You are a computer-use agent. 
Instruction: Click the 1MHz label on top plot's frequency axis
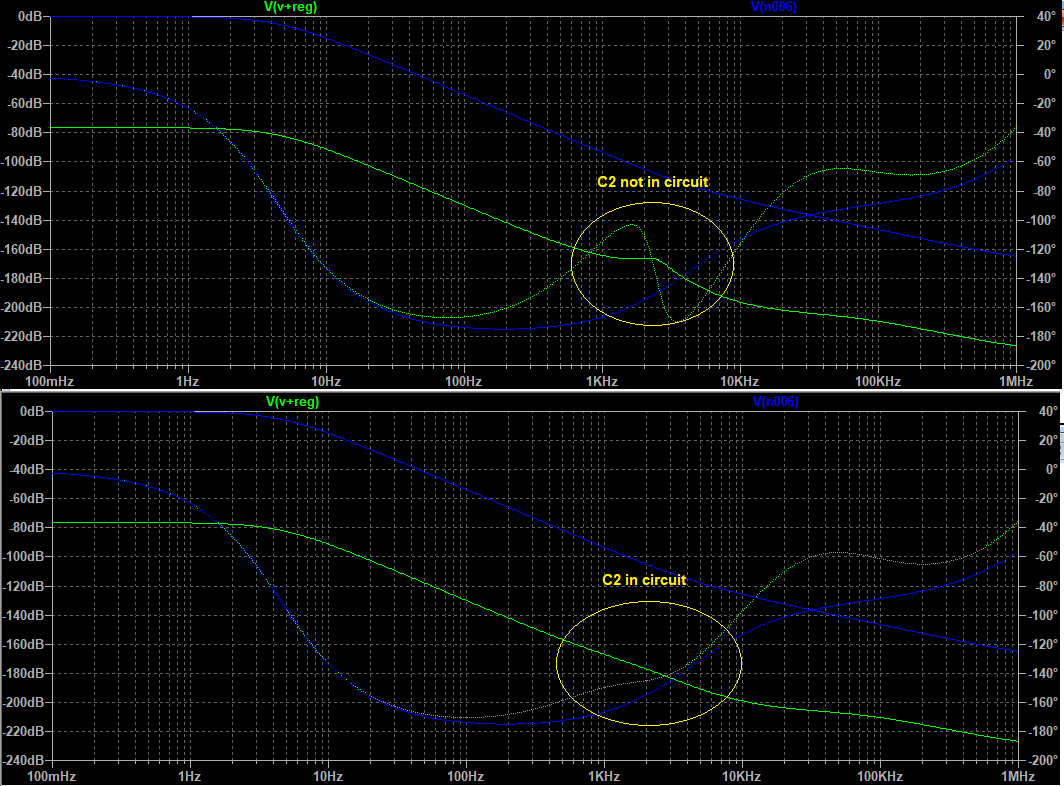tap(1016, 381)
